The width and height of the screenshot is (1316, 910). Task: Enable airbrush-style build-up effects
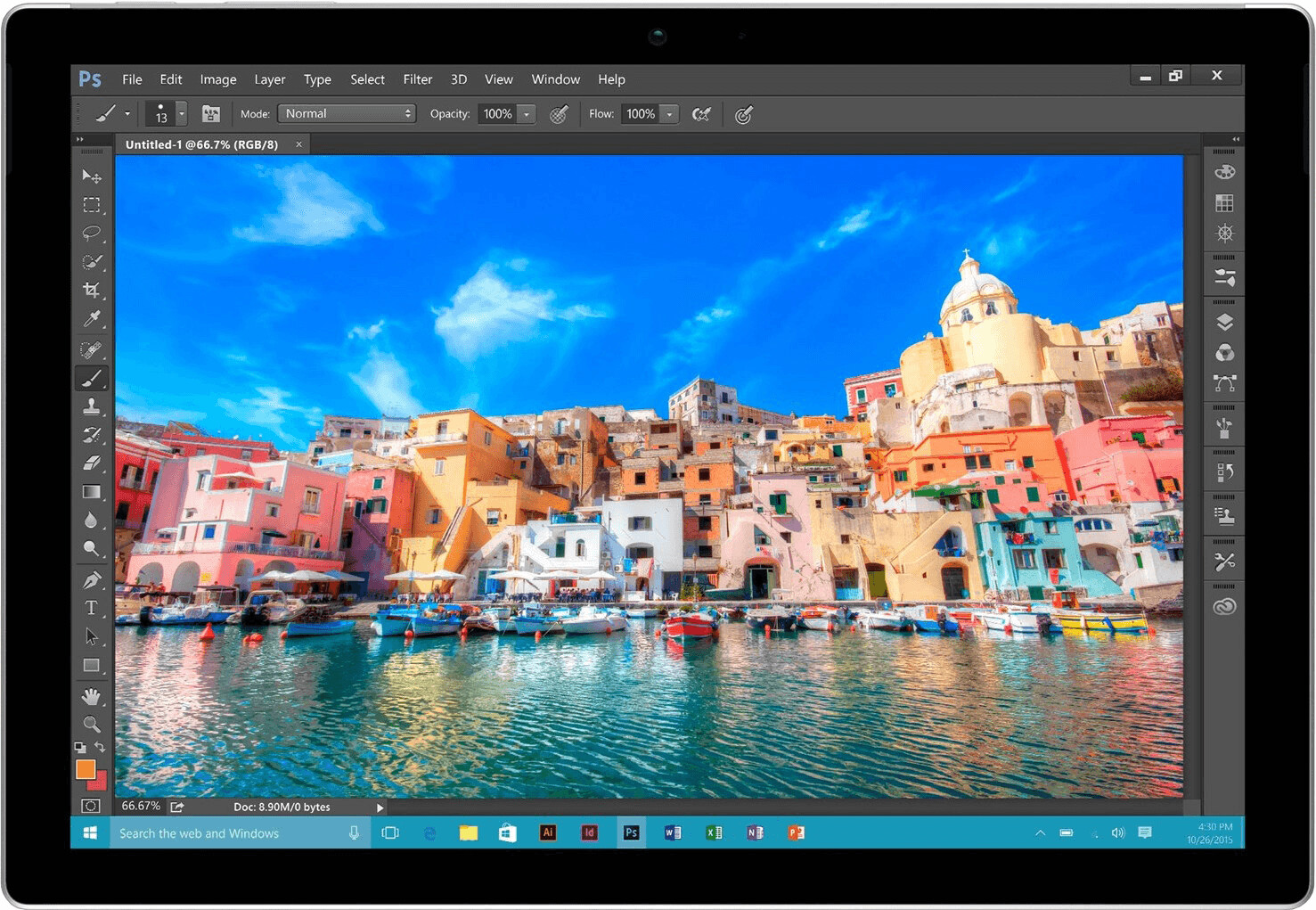click(701, 114)
